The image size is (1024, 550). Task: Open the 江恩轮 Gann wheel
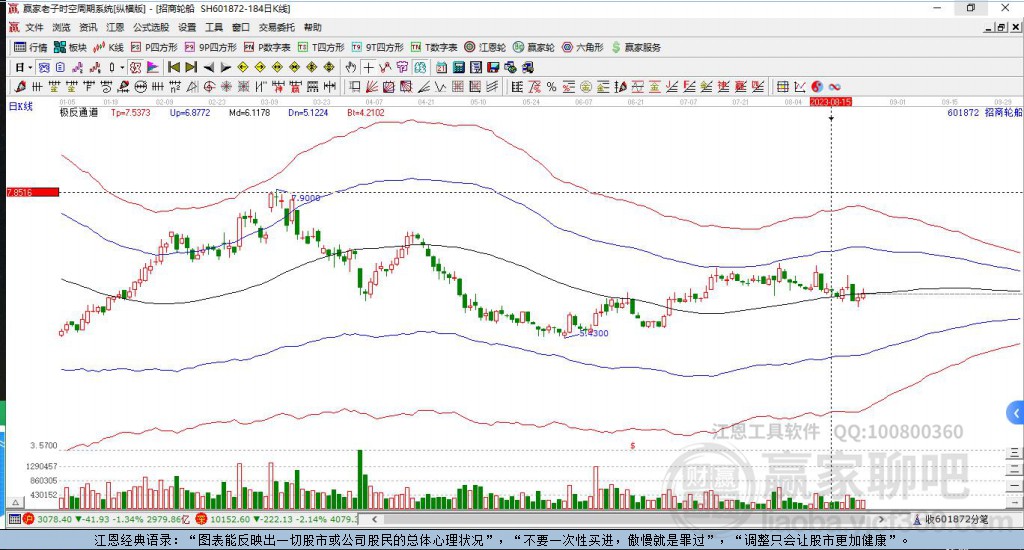(x=485, y=47)
